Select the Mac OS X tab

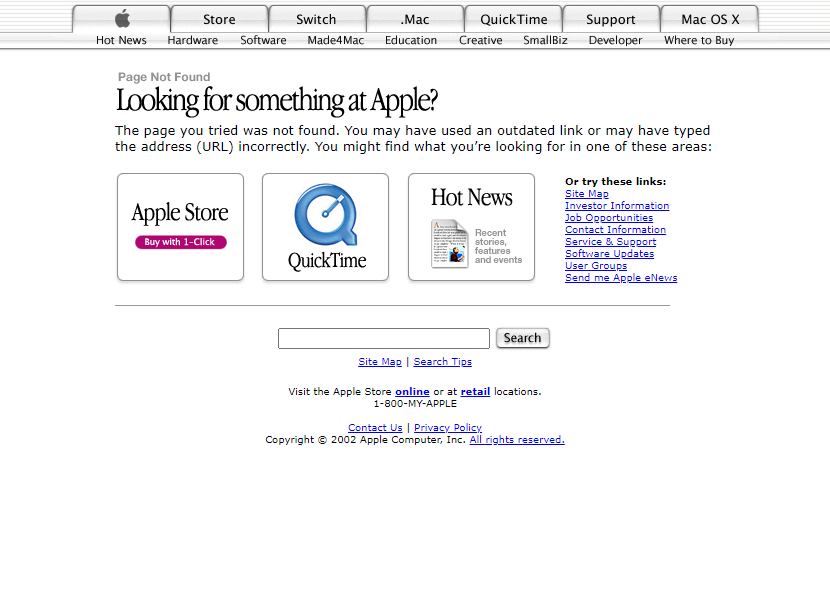coord(710,19)
